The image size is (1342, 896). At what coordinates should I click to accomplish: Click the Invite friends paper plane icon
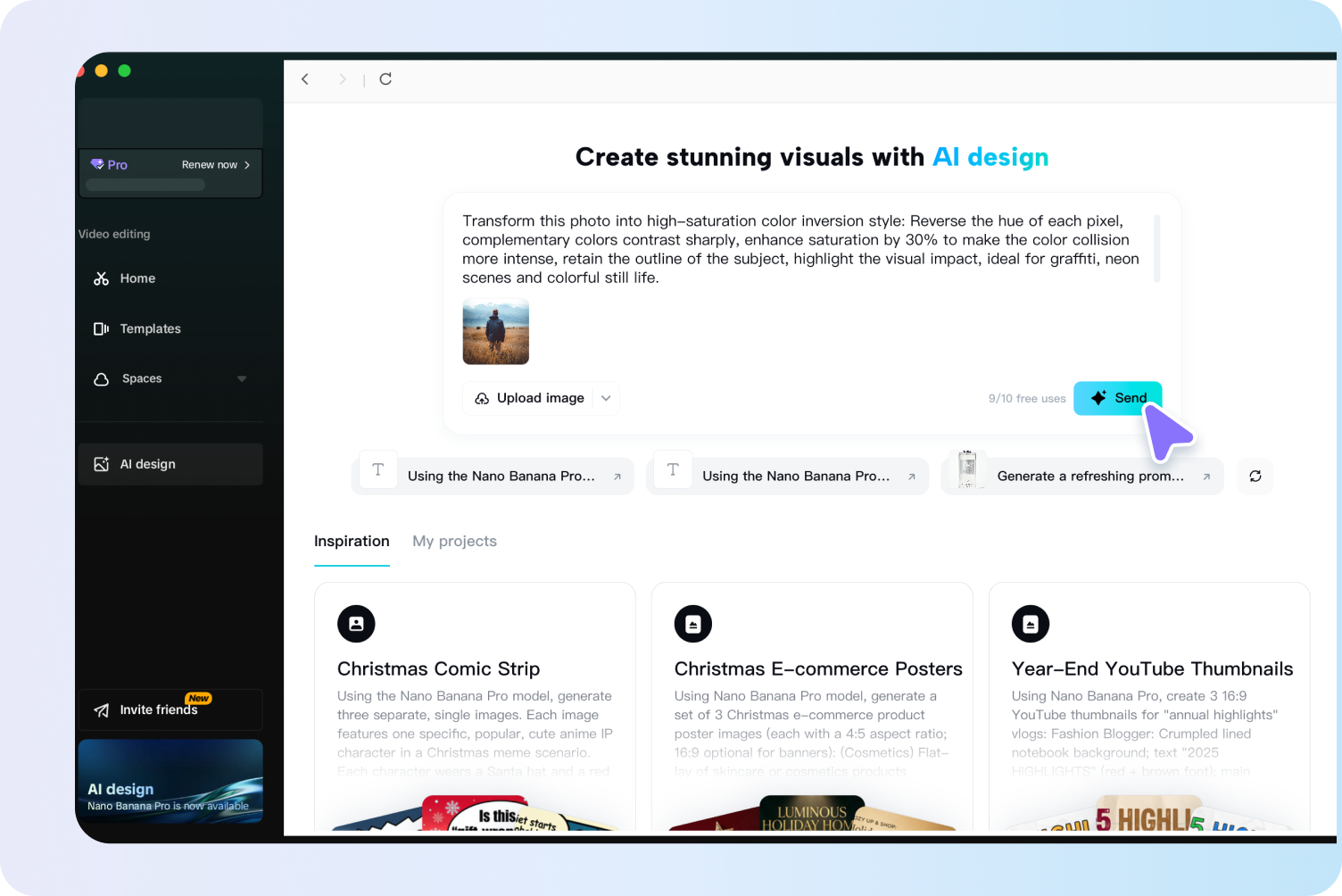tap(102, 710)
